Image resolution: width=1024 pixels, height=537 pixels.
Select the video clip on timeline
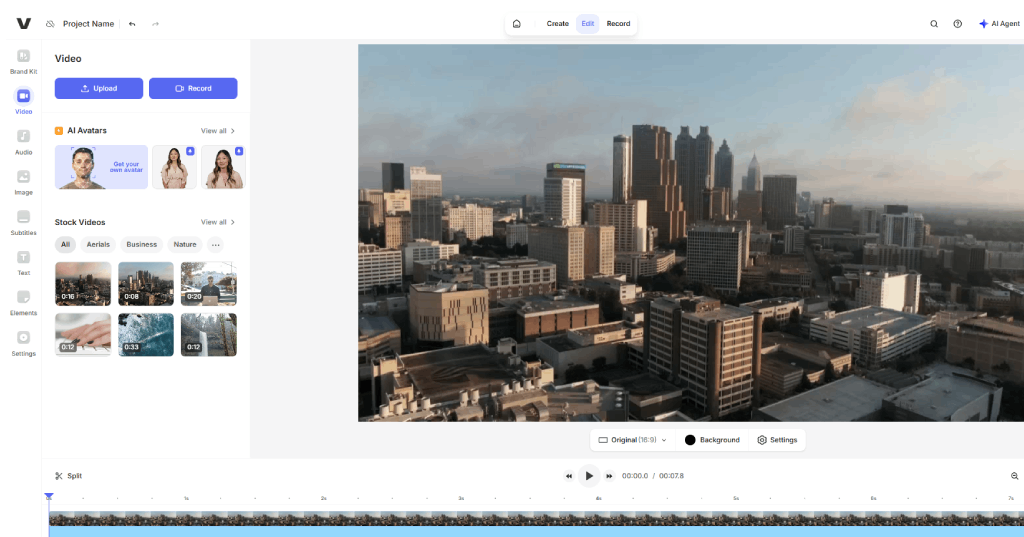click(x=536, y=519)
